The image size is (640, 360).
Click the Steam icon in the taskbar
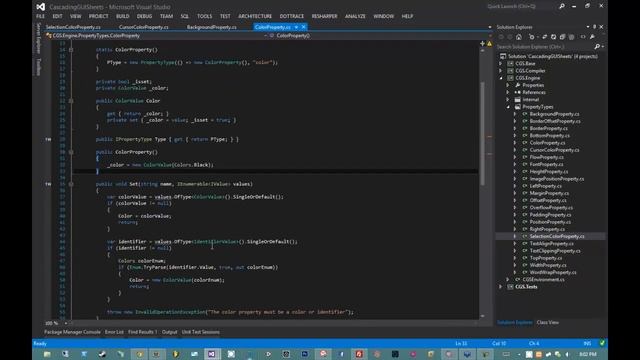click(x=102, y=354)
